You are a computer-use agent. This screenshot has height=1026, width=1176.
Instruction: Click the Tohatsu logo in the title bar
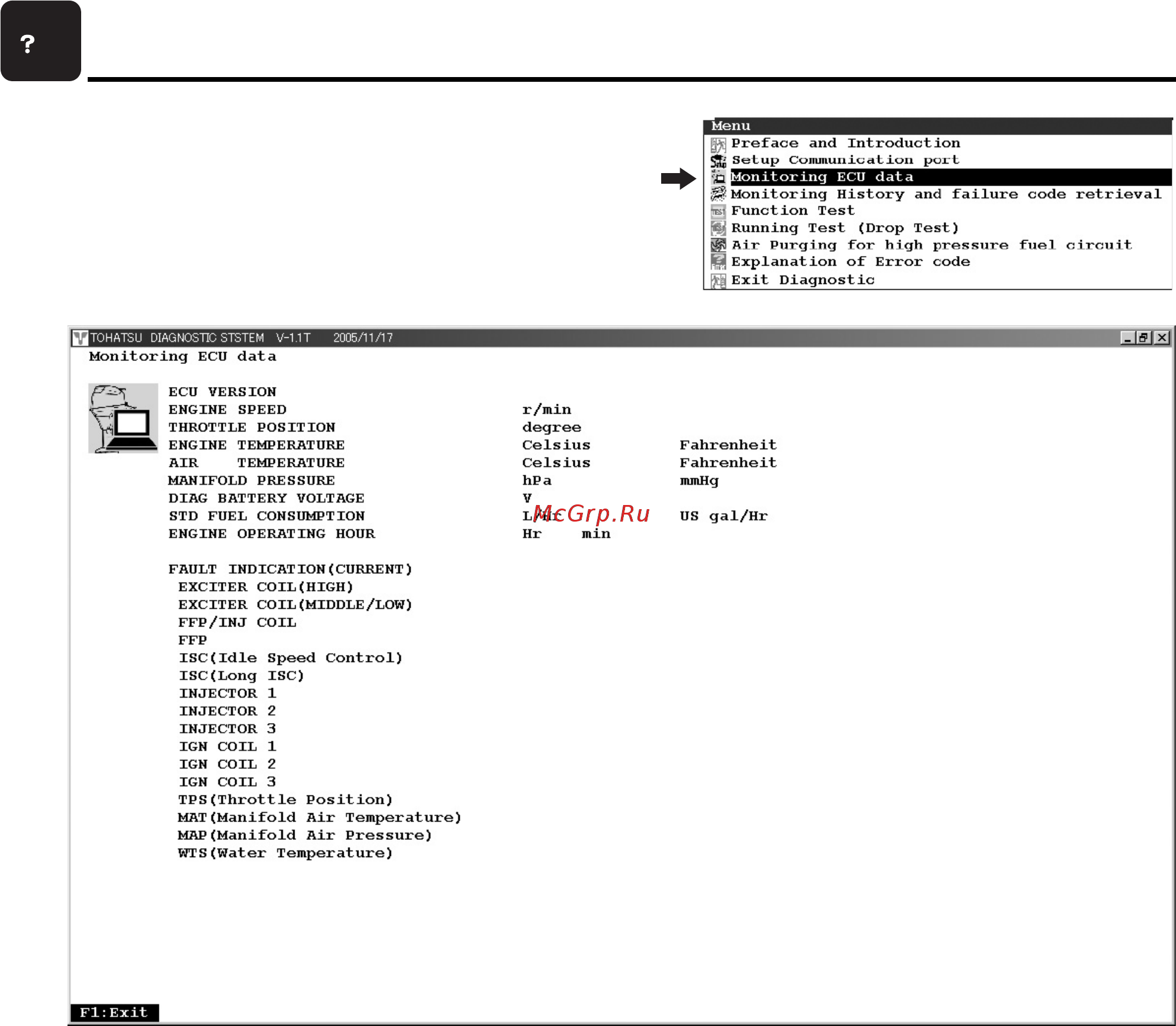81,337
